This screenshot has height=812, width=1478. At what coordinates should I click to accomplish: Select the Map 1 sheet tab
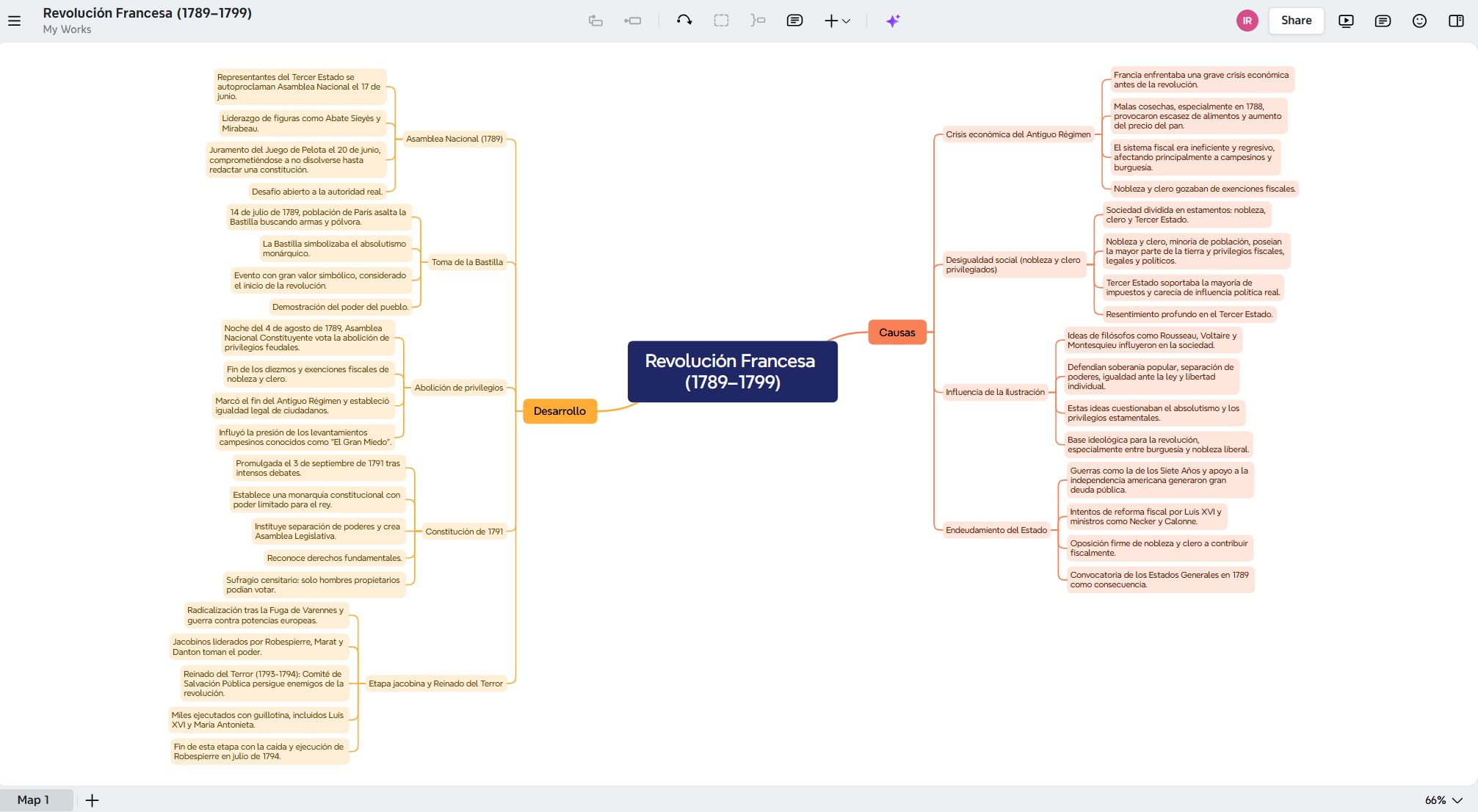tap(34, 800)
